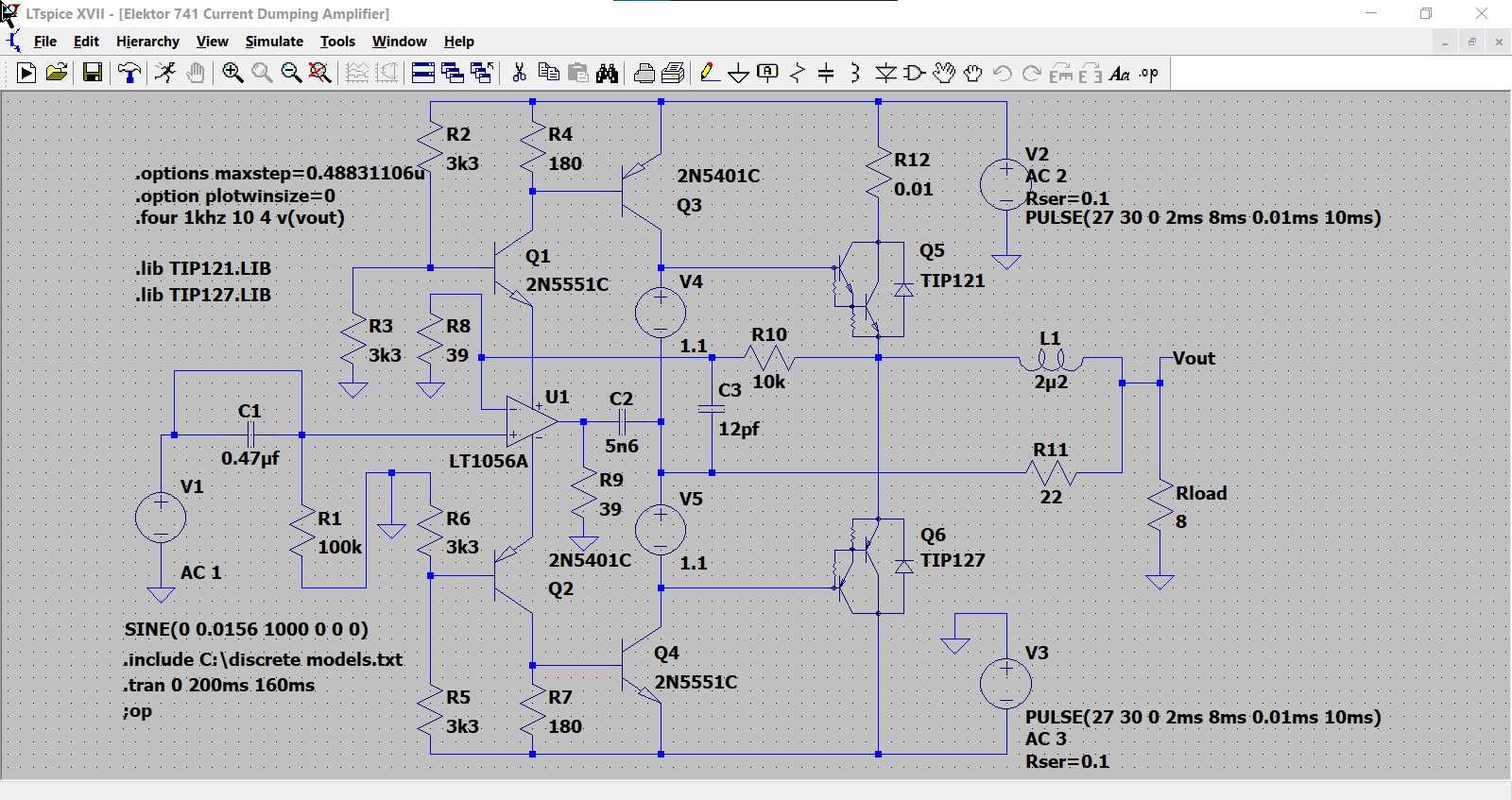This screenshot has width=1512, height=800.
Task: Click the .include discrete models.txt directive
Action: (x=263, y=659)
